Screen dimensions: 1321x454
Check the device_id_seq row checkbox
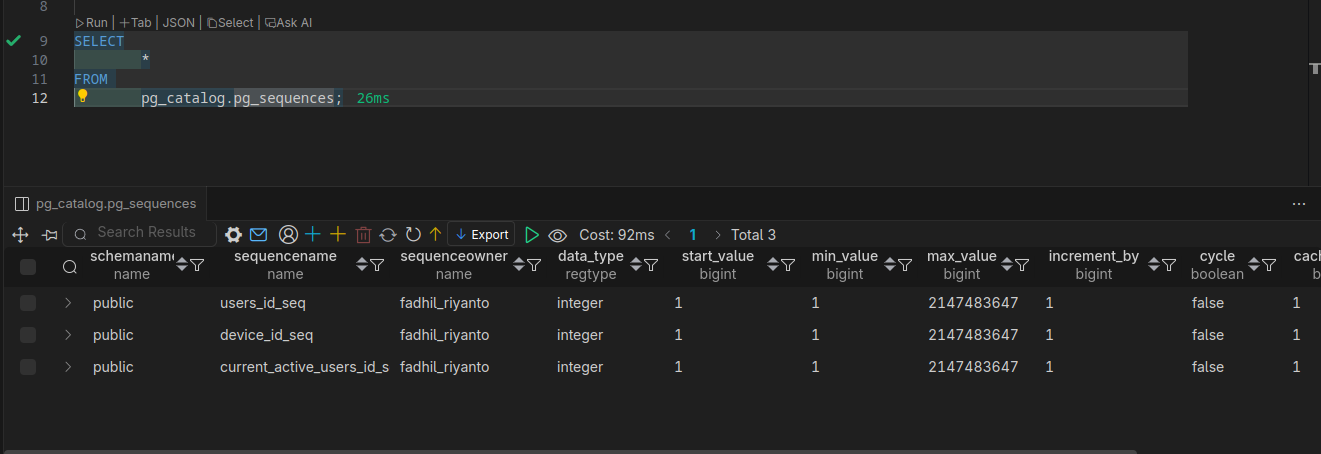[28, 335]
